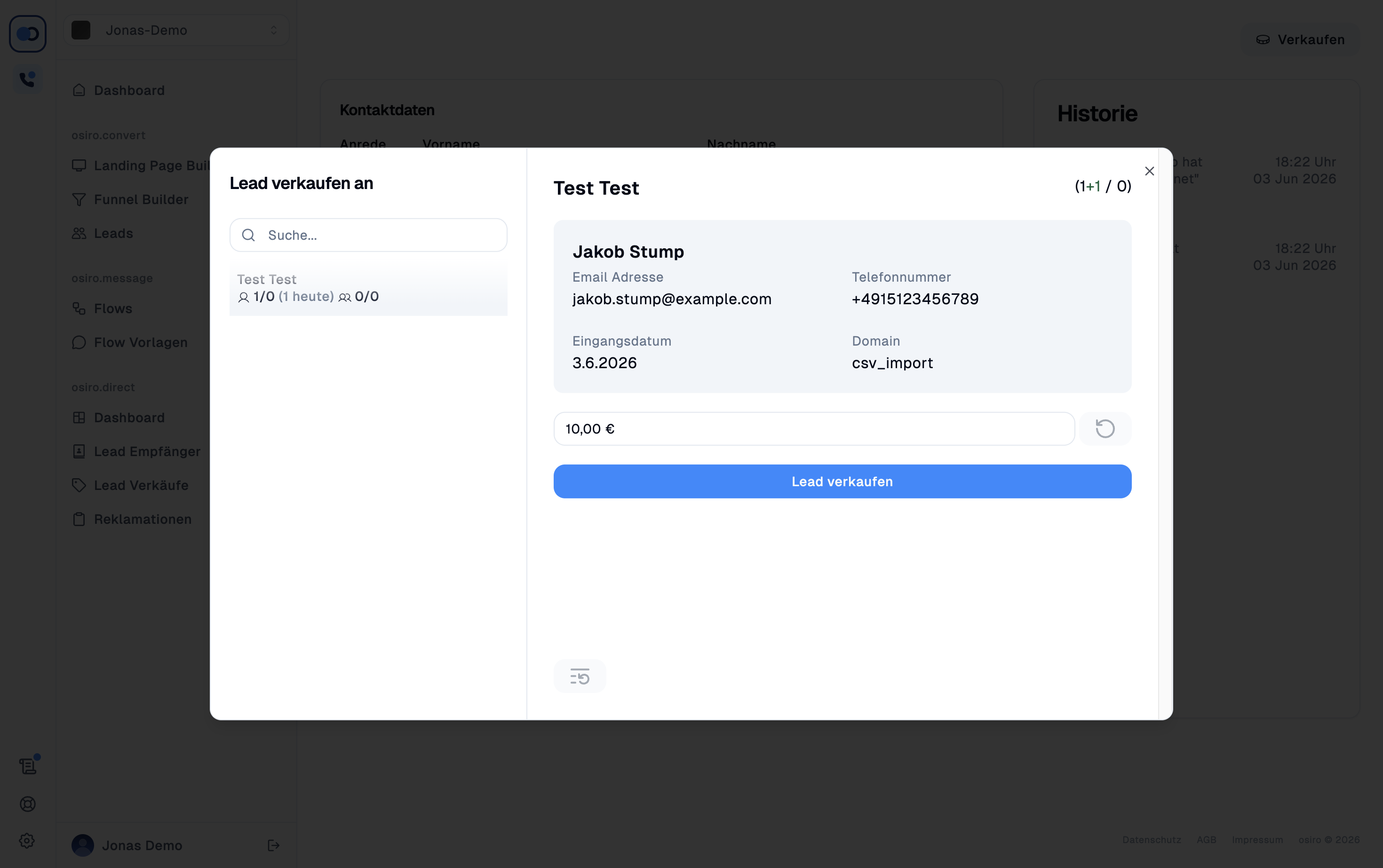Click the (1+1 / 0) counter
The width and height of the screenshot is (1383, 868).
point(1103,186)
